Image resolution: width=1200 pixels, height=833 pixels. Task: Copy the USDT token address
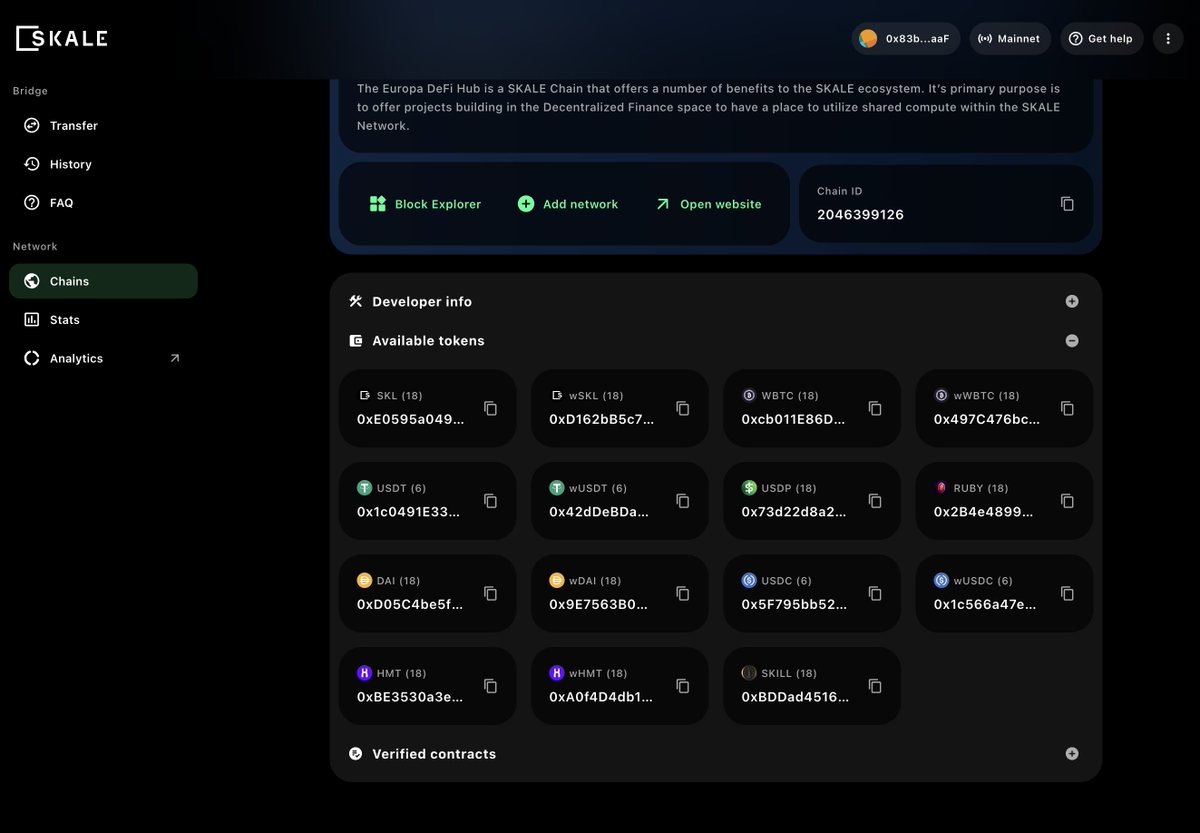click(x=490, y=501)
